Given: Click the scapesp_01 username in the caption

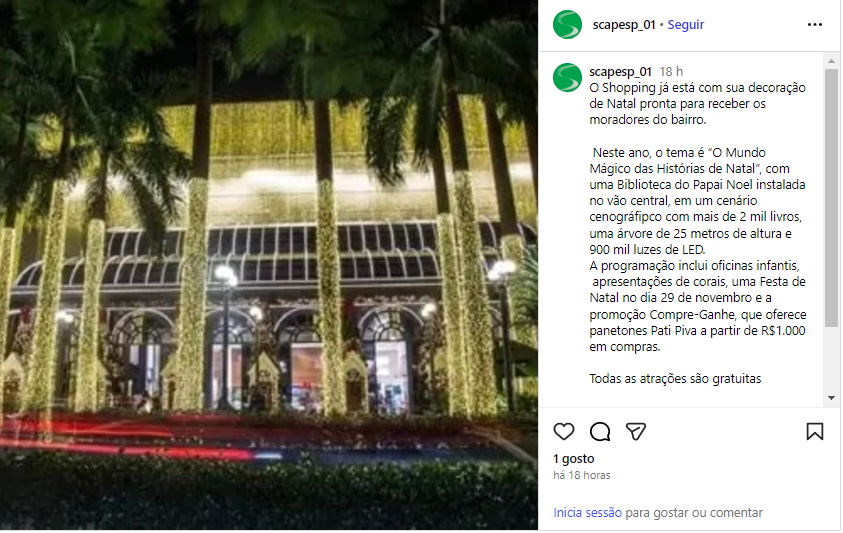Looking at the screenshot, I should [620, 72].
